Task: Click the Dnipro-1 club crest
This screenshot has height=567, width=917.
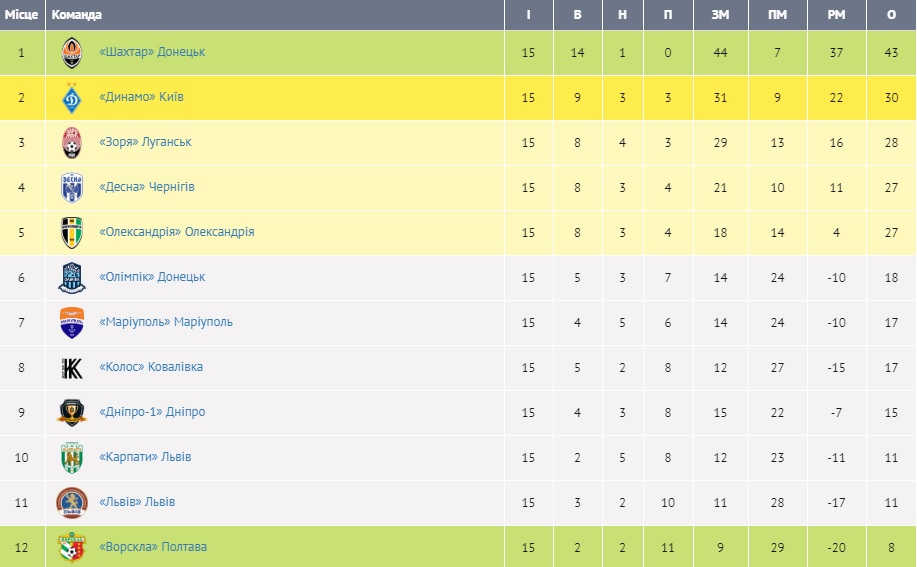Action: (x=72, y=412)
